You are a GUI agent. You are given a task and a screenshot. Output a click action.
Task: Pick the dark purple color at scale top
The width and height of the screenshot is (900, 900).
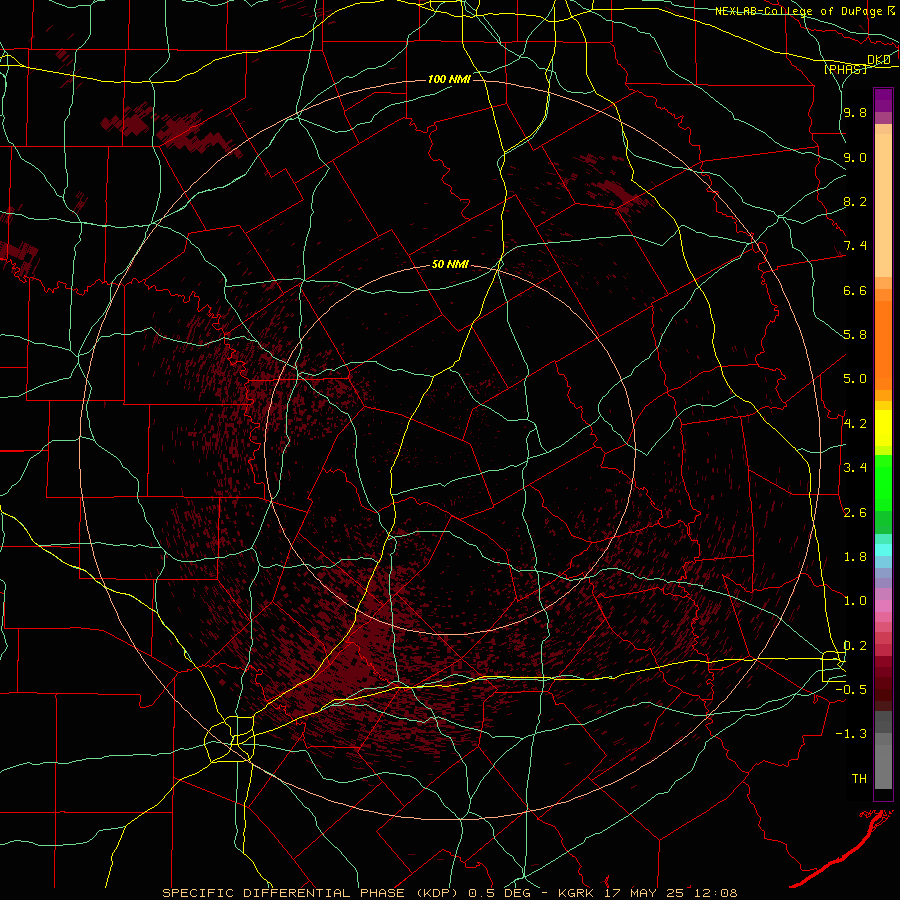(883, 100)
